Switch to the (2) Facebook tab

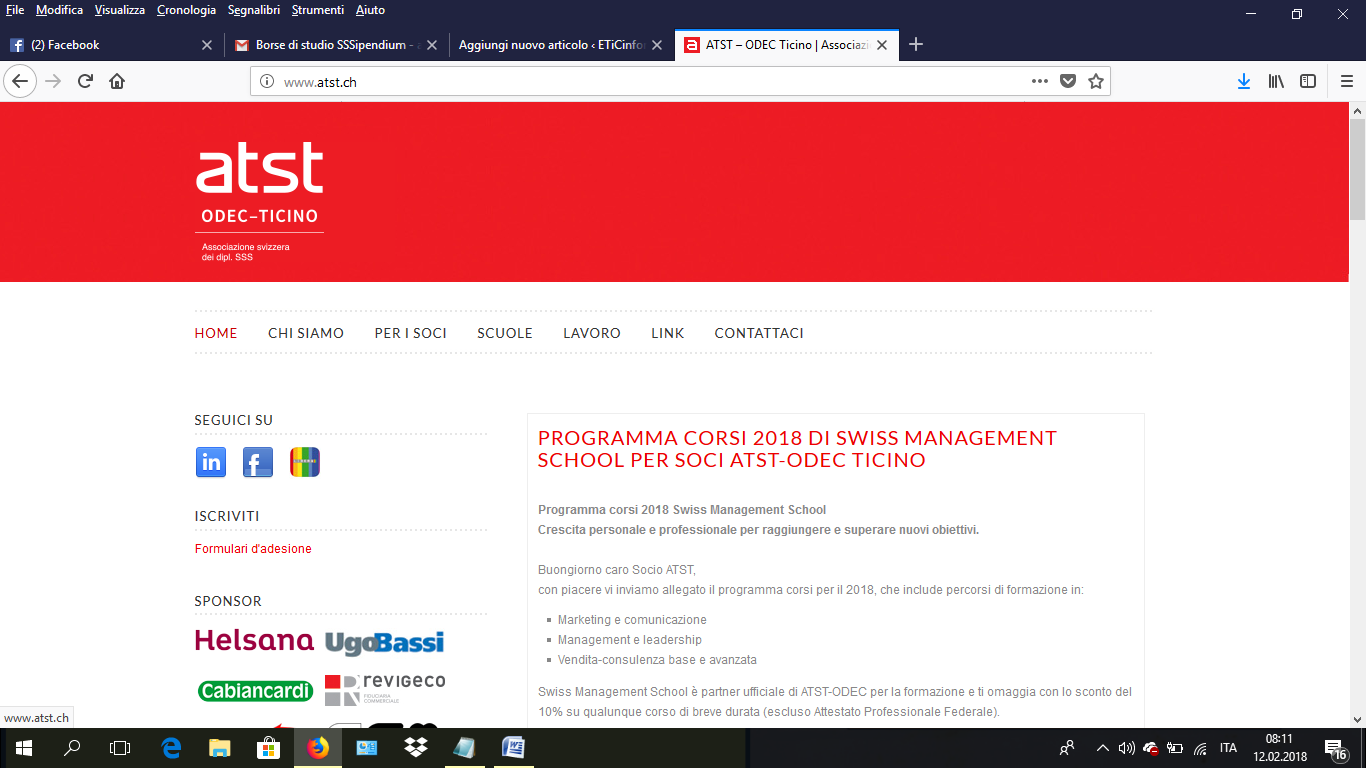click(110, 45)
